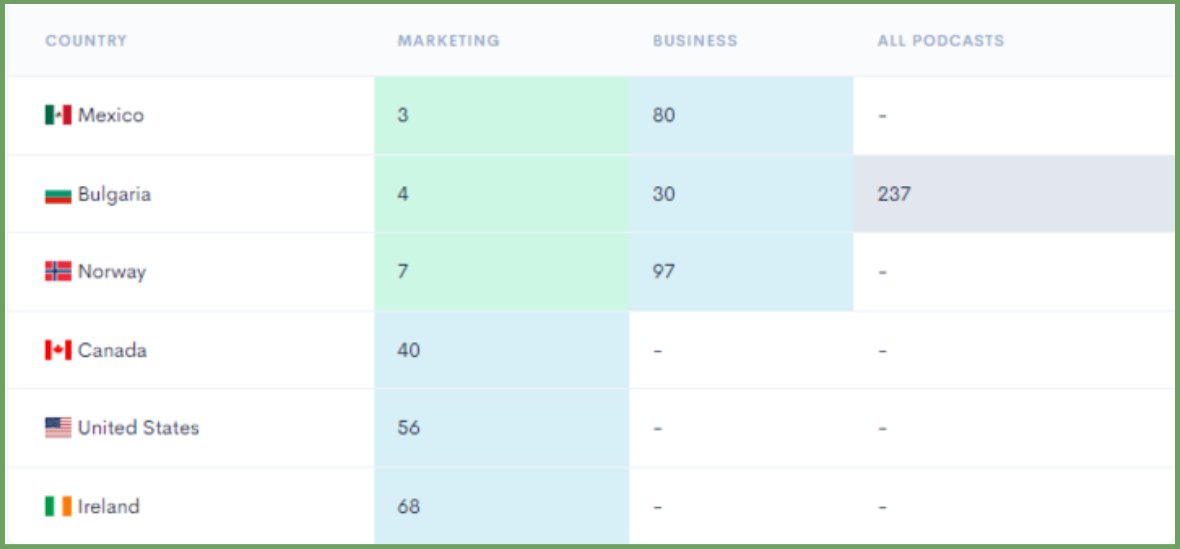The height and width of the screenshot is (549, 1180).
Task: Select Canada's Marketing rank 40 cell
Action: coord(502,350)
